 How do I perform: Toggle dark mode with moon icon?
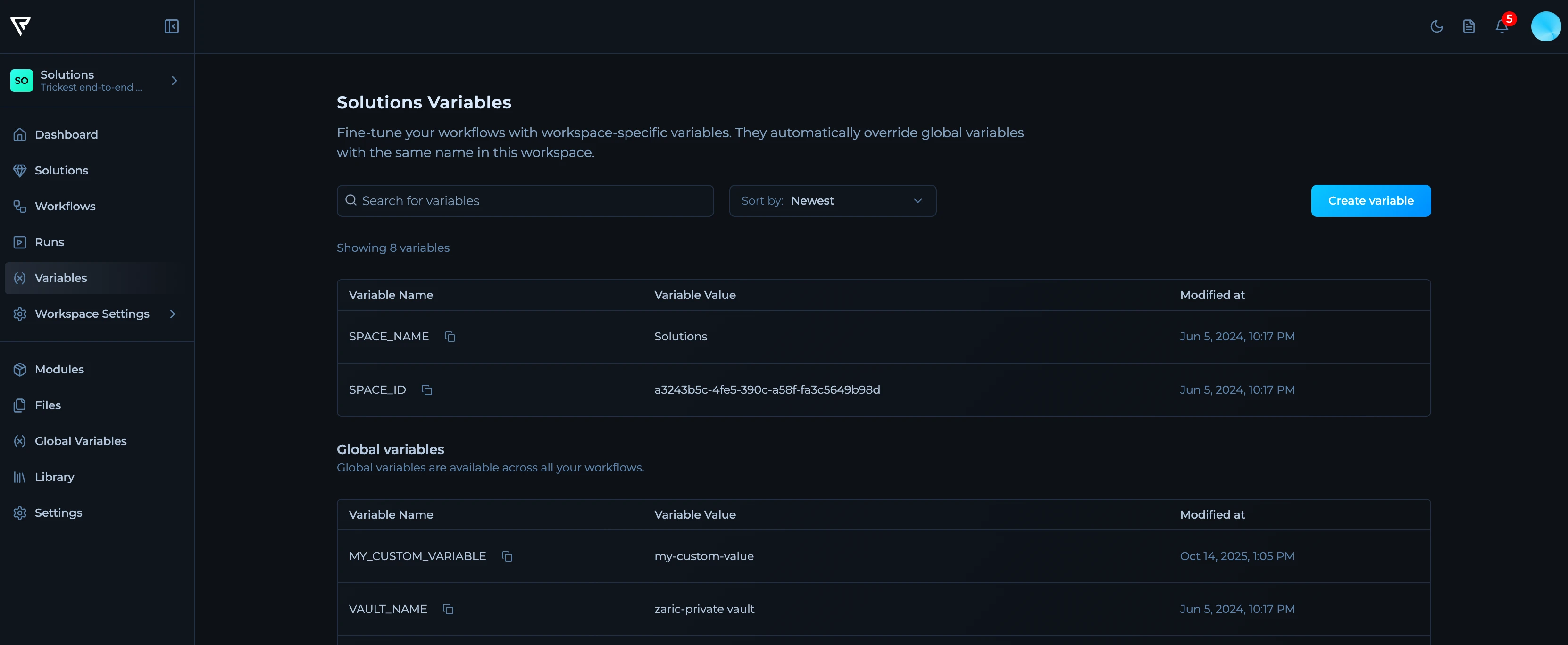click(x=1436, y=26)
